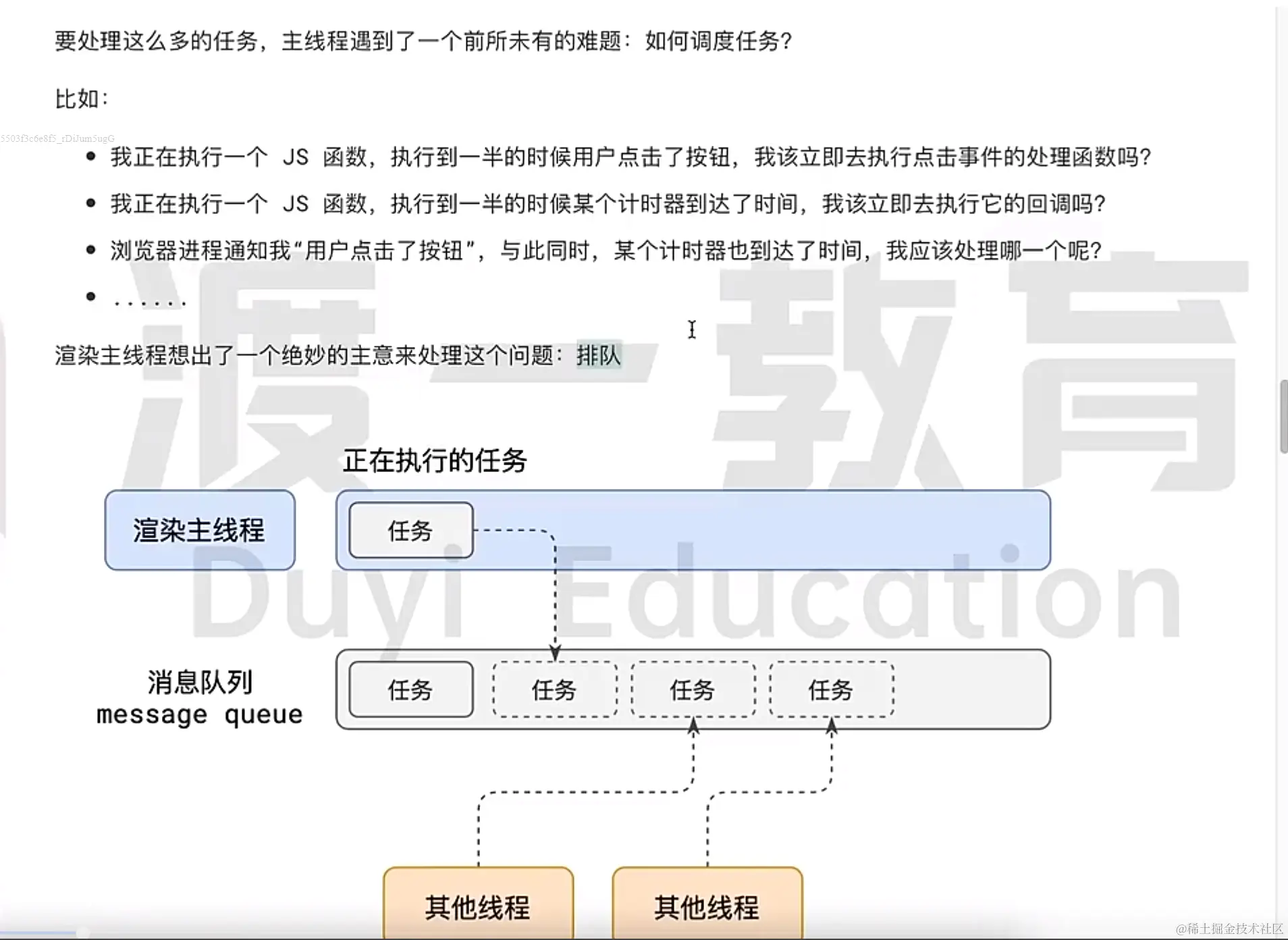The height and width of the screenshot is (940, 1288).
Task: Select the left orange "其他线程" box
Action: tap(478, 904)
